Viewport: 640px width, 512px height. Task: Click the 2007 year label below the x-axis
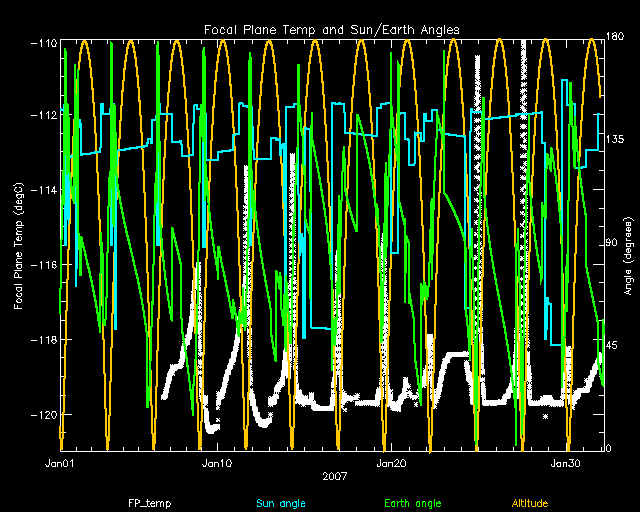pyautogui.click(x=334, y=477)
